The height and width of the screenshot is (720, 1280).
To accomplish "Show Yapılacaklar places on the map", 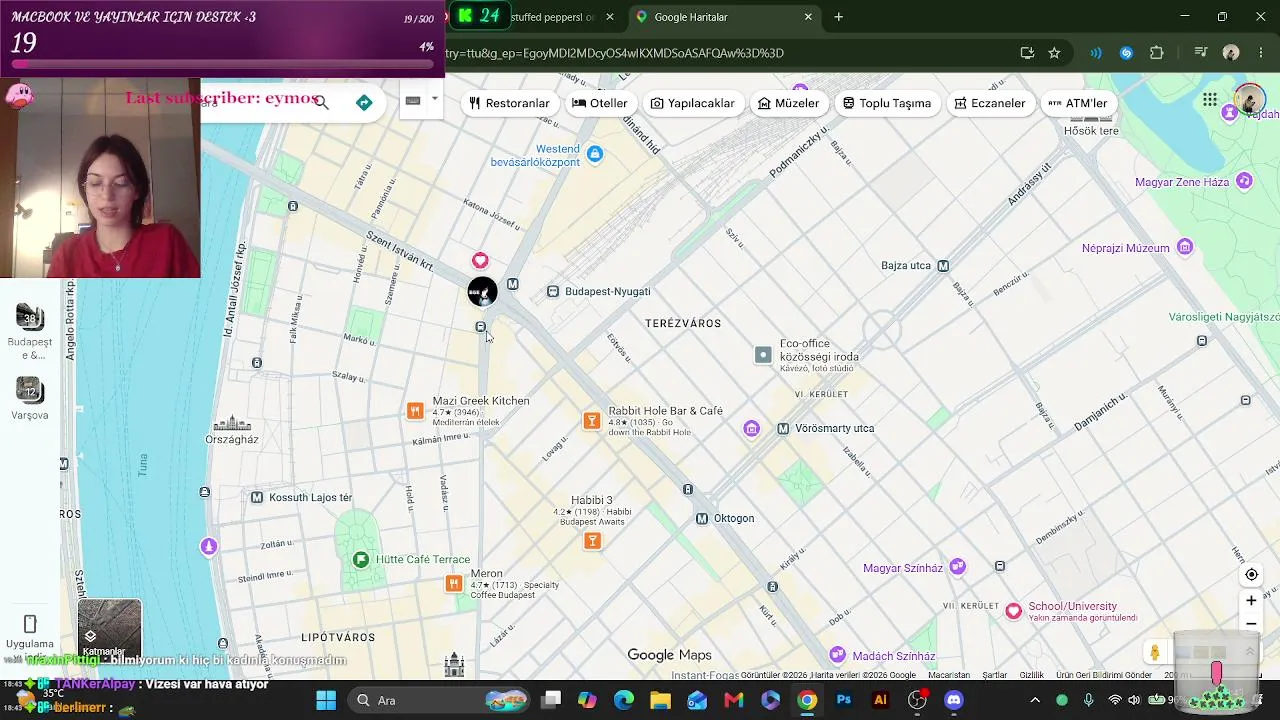I will pyautogui.click(x=693, y=103).
